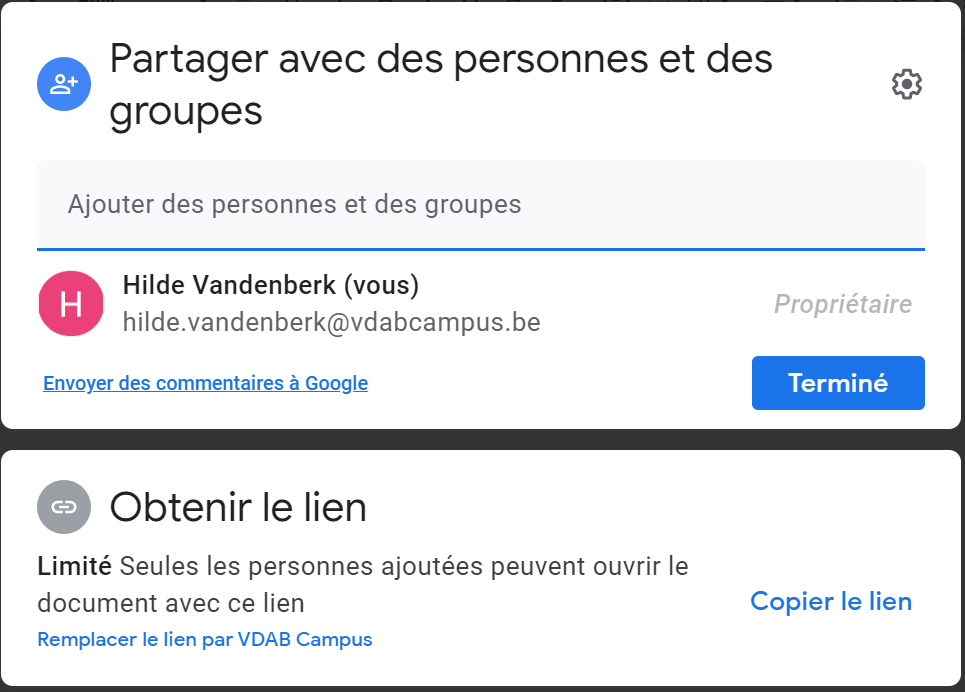Click the Terminé button
This screenshot has width=965, height=692.
click(x=838, y=383)
